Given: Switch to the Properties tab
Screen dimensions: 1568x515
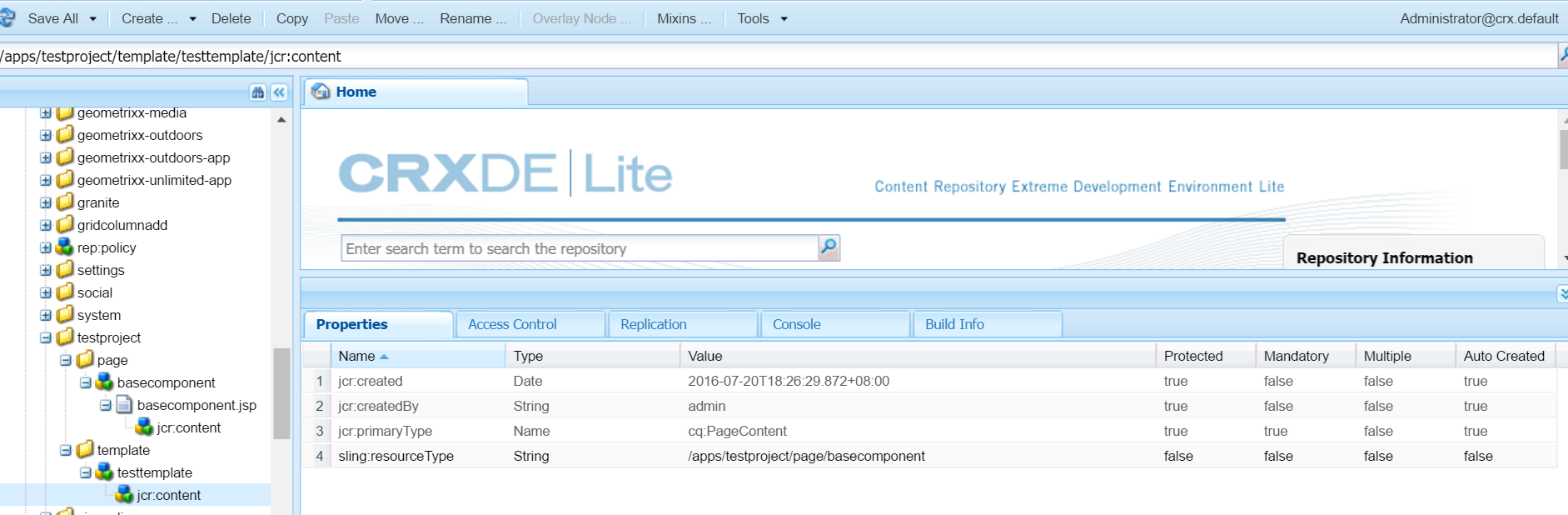Looking at the screenshot, I should (379, 324).
